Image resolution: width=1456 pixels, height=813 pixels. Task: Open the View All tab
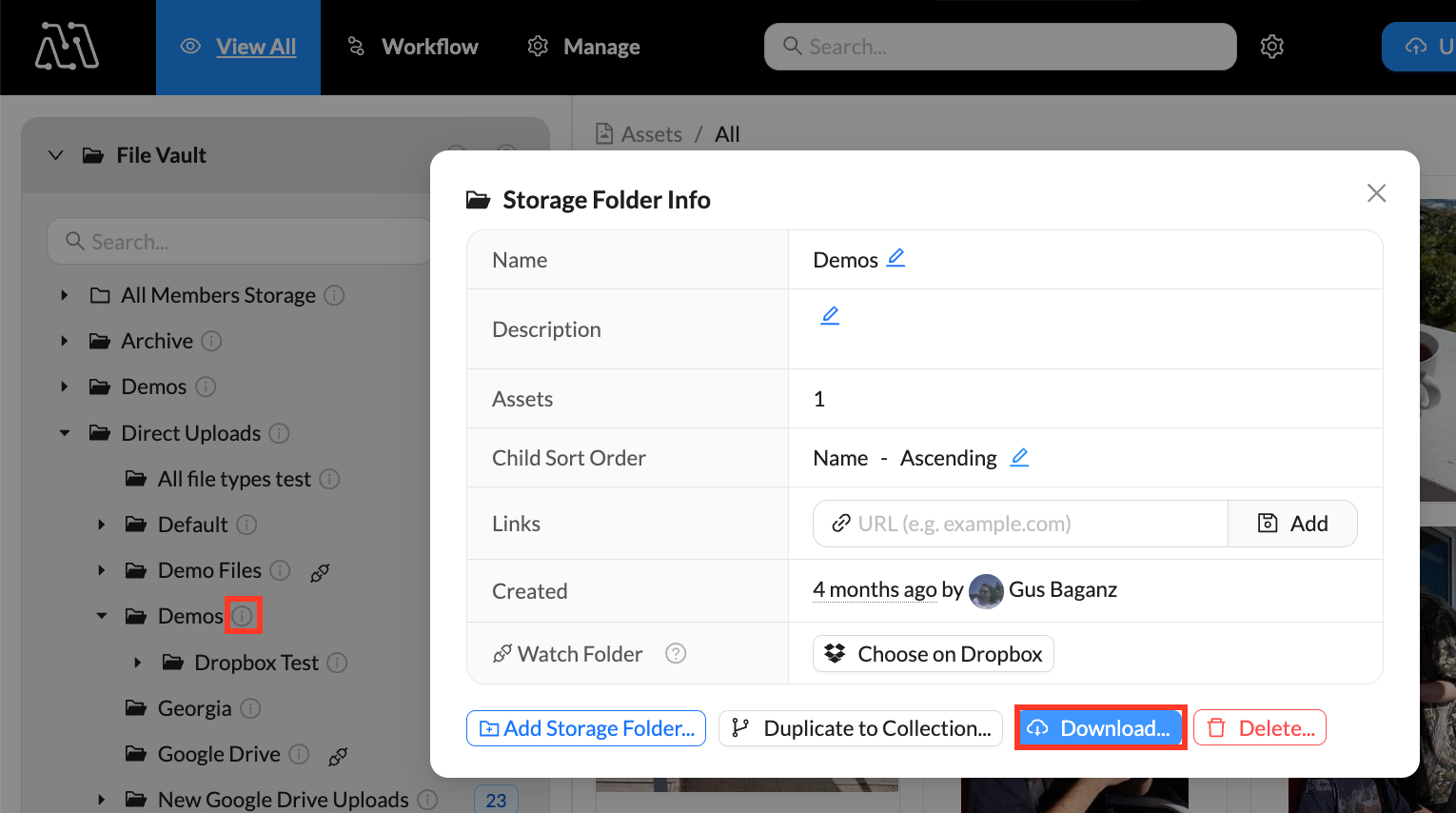click(238, 47)
